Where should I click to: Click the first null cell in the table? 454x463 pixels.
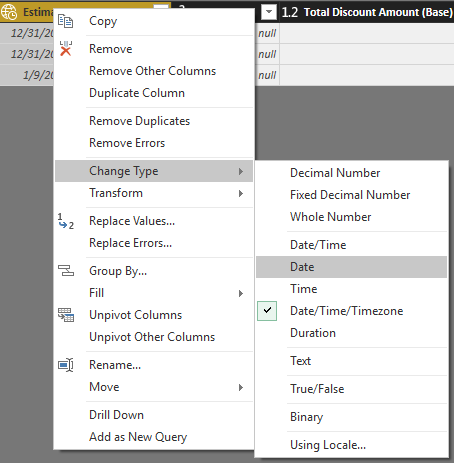[267, 33]
